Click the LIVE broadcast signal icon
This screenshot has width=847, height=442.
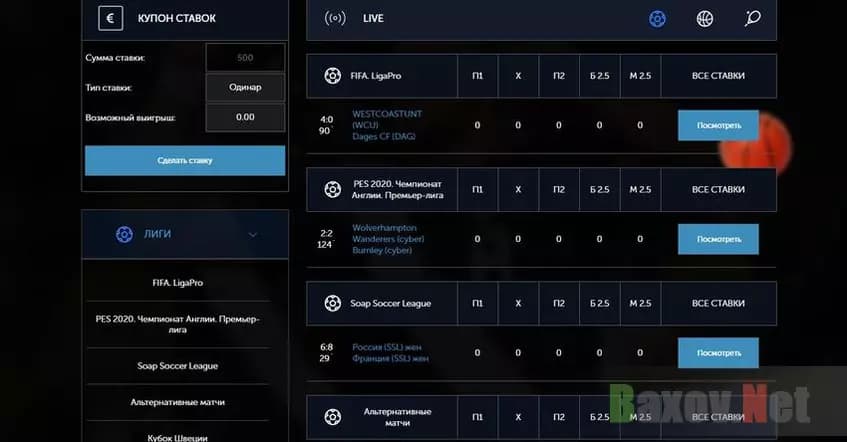click(x=336, y=18)
